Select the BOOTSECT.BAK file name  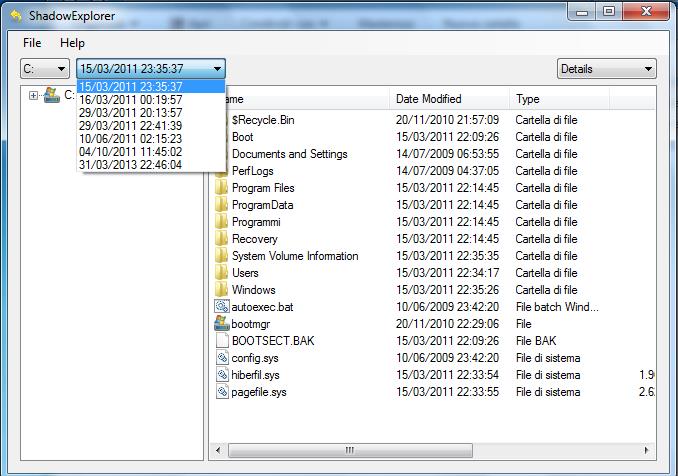point(273,341)
